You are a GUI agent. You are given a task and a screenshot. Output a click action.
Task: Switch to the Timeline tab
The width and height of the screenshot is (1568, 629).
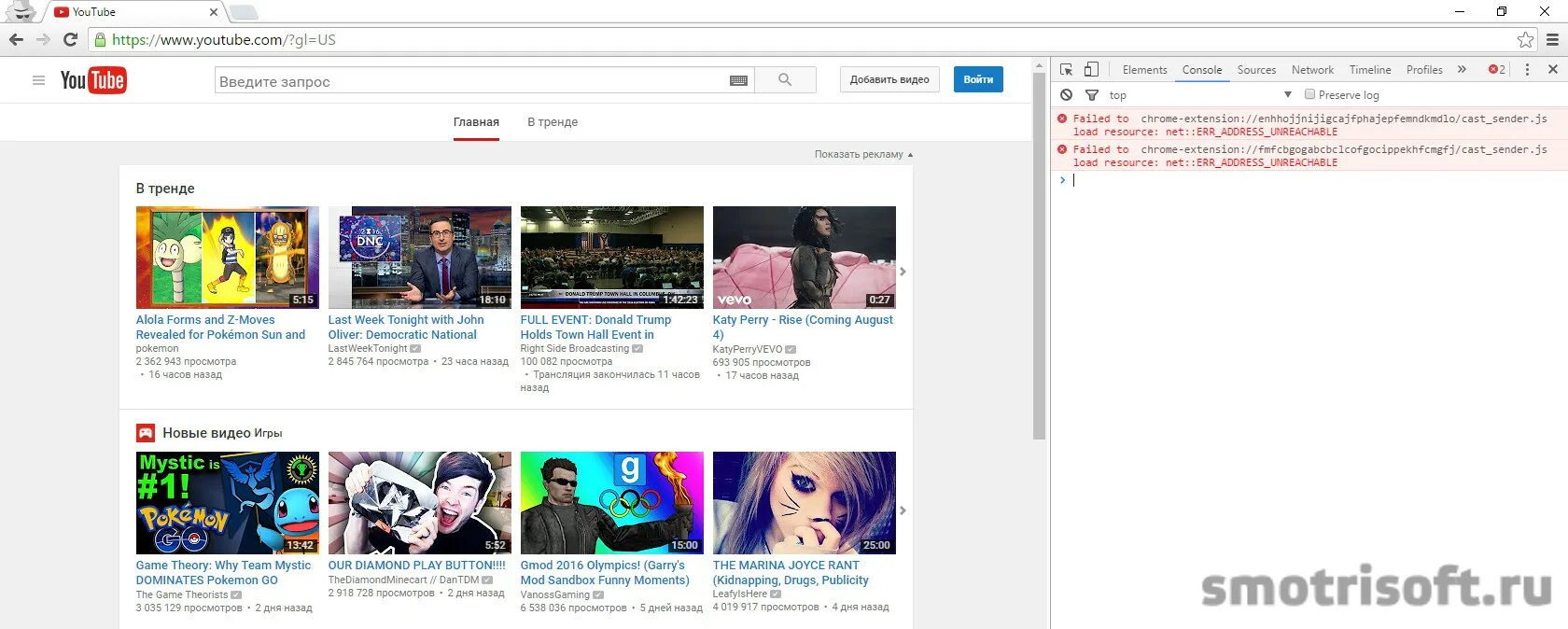point(1369,69)
